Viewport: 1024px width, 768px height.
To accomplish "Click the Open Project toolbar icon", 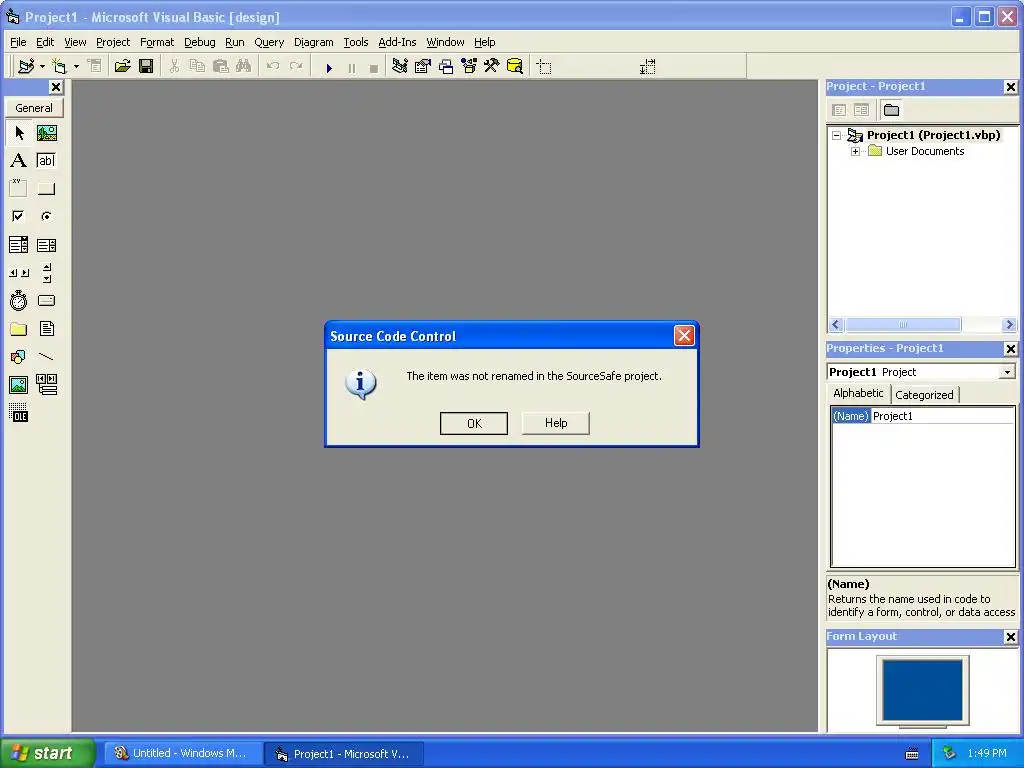I will point(122,66).
